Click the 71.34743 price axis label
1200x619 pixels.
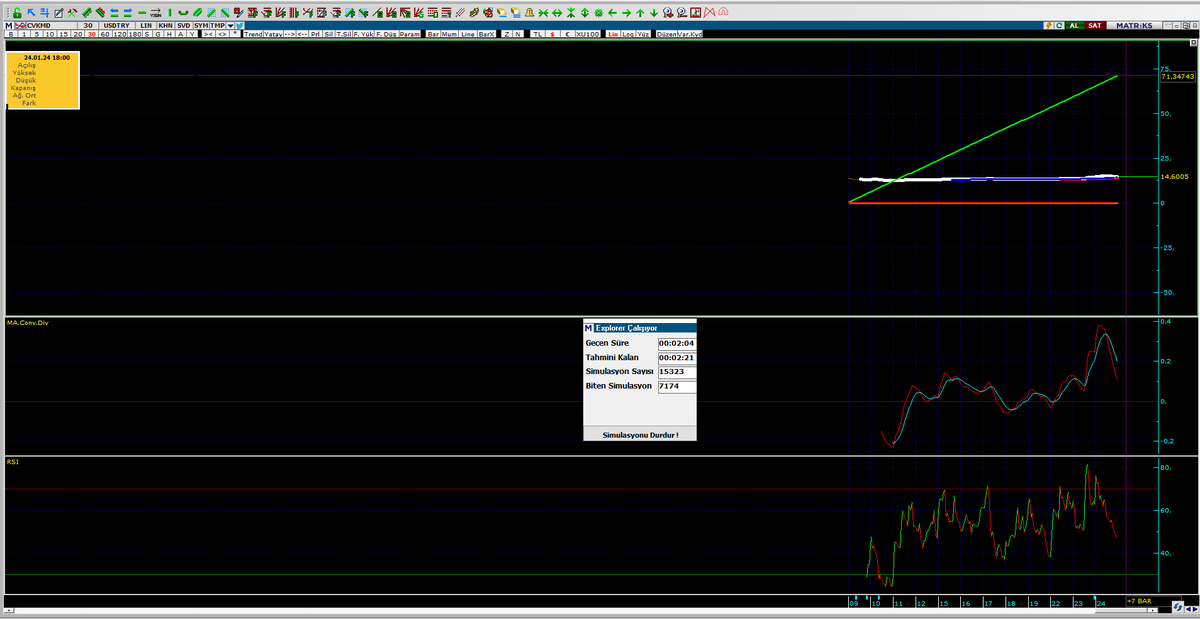1178,76
